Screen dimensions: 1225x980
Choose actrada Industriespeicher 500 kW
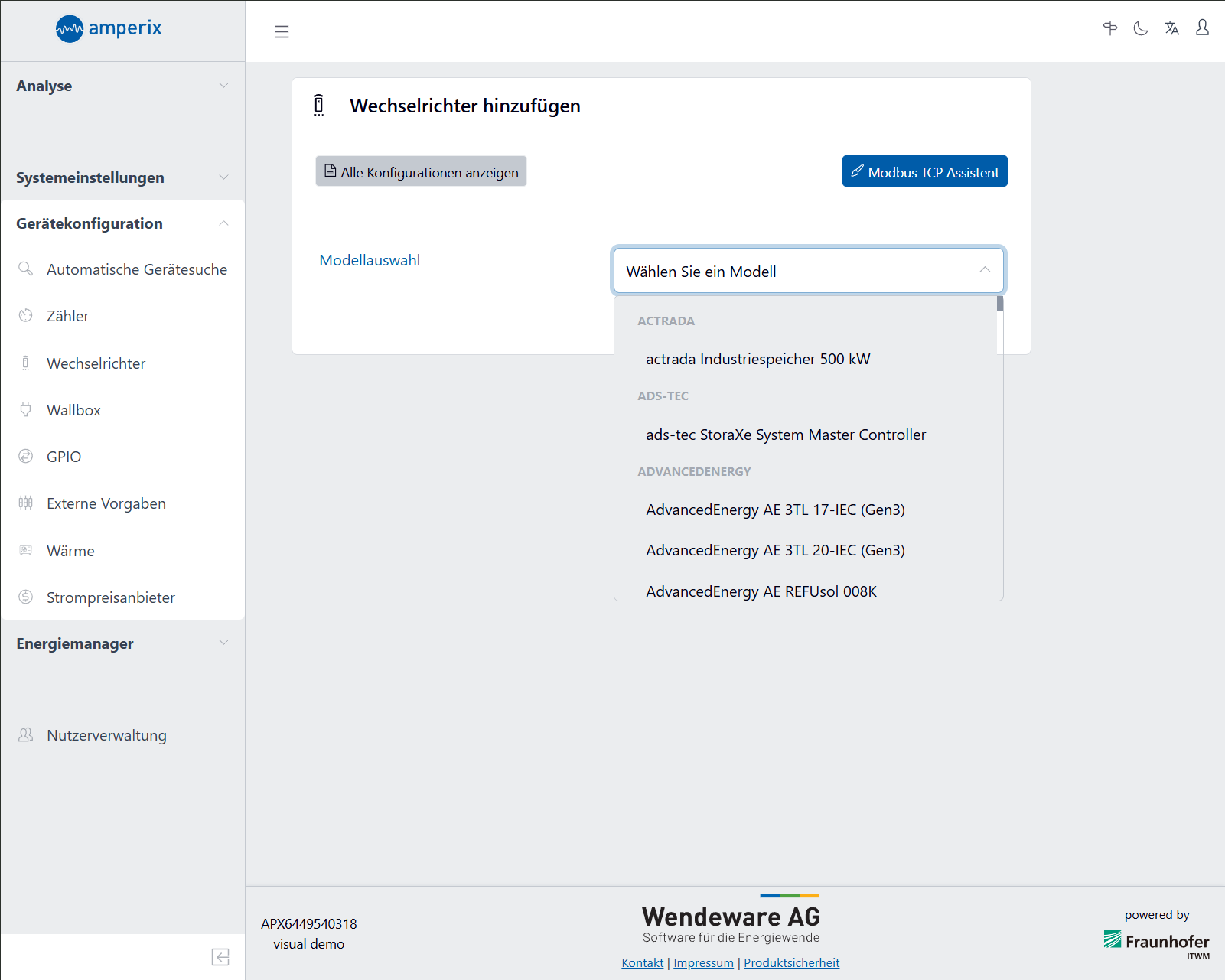[x=757, y=359]
